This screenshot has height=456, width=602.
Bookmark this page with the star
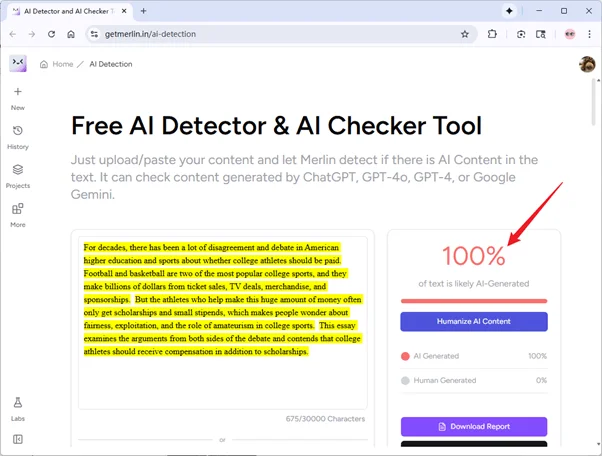(x=465, y=34)
